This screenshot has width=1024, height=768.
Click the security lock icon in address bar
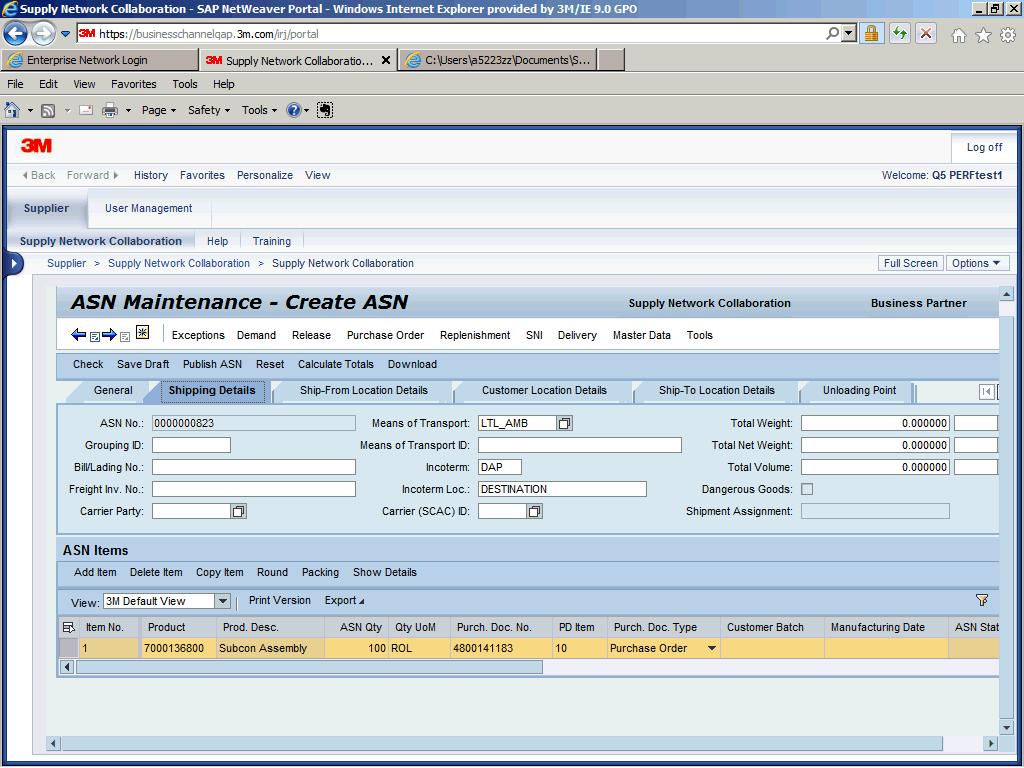click(x=871, y=33)
